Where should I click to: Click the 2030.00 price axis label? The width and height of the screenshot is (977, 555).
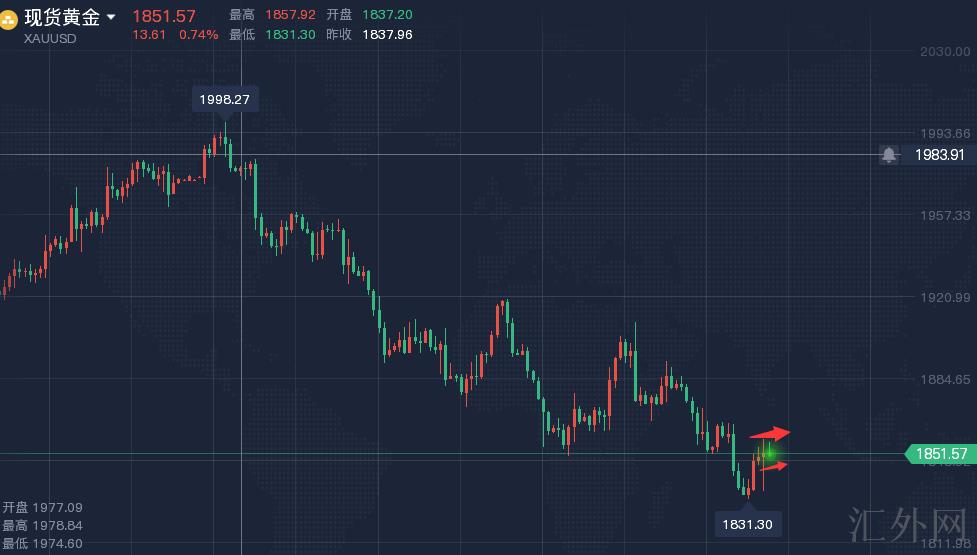(944, 51)
